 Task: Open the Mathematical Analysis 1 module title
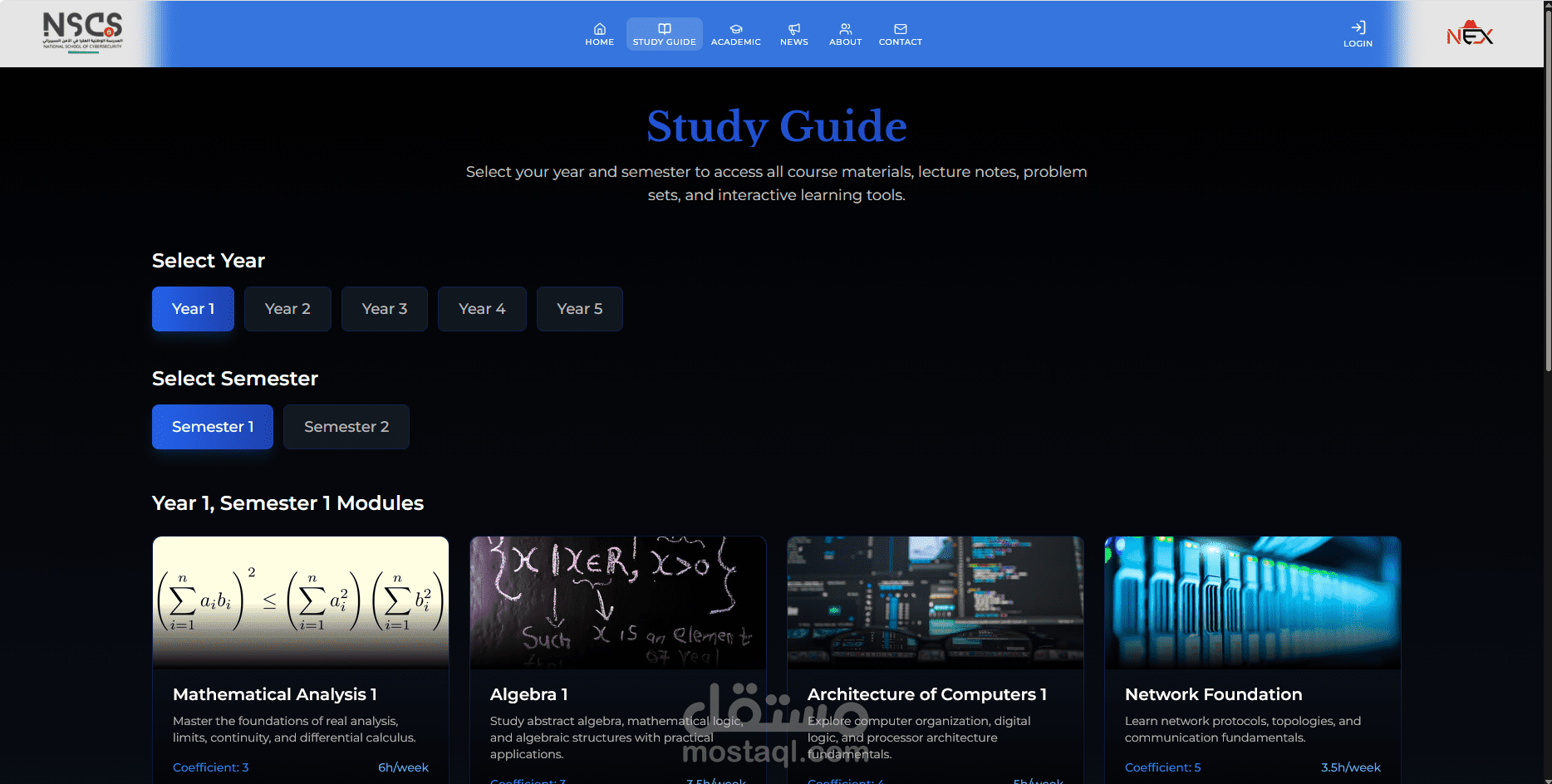click(x=275, y=694)
